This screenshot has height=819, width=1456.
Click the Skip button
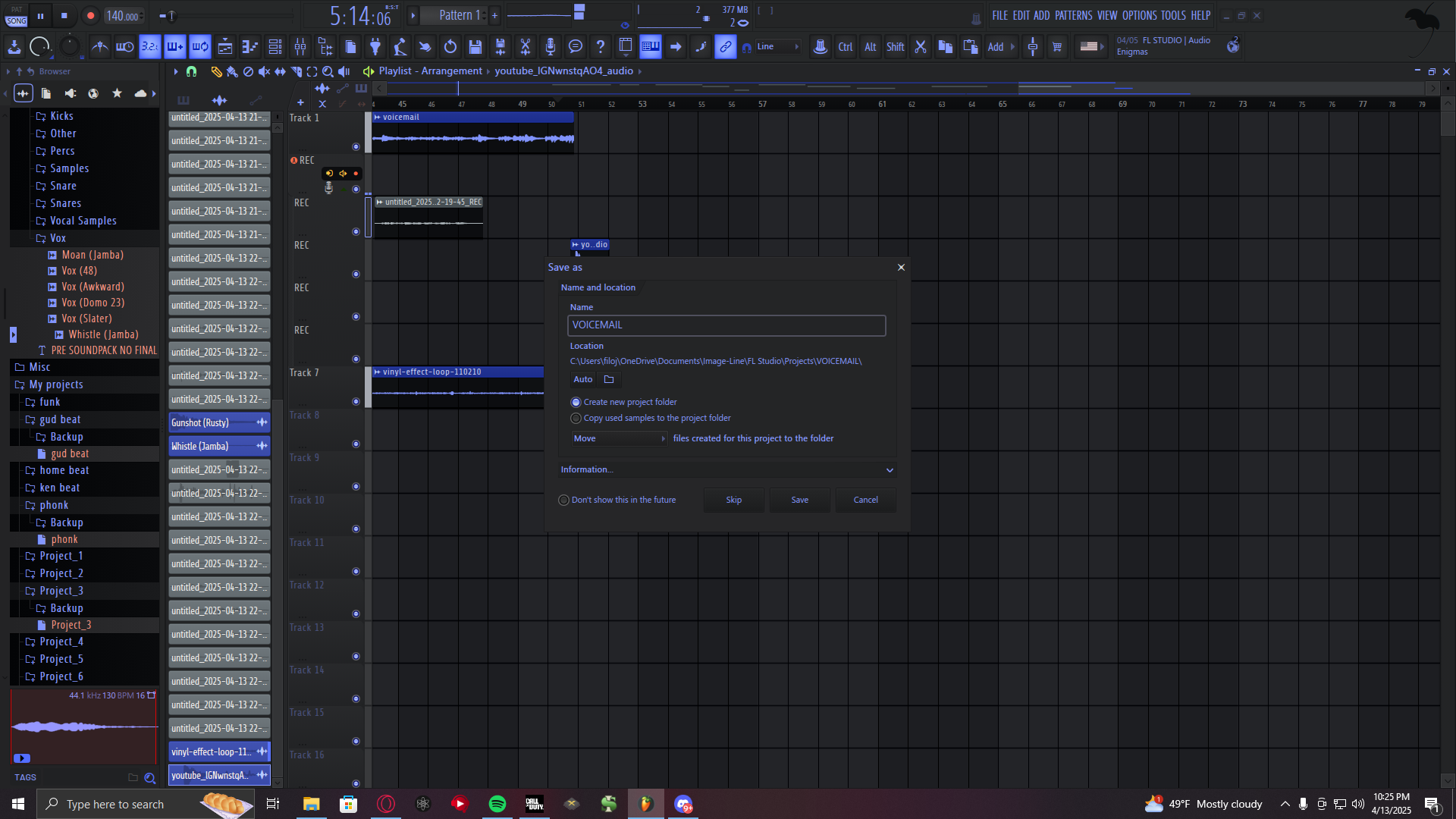pos(733,500)
